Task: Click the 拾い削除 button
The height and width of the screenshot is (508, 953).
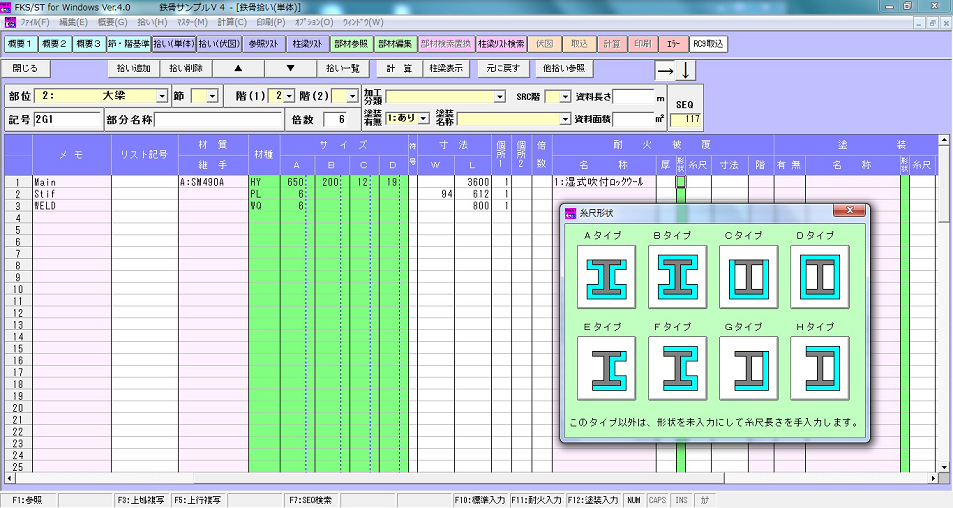Action: click(x=186, y=69)
